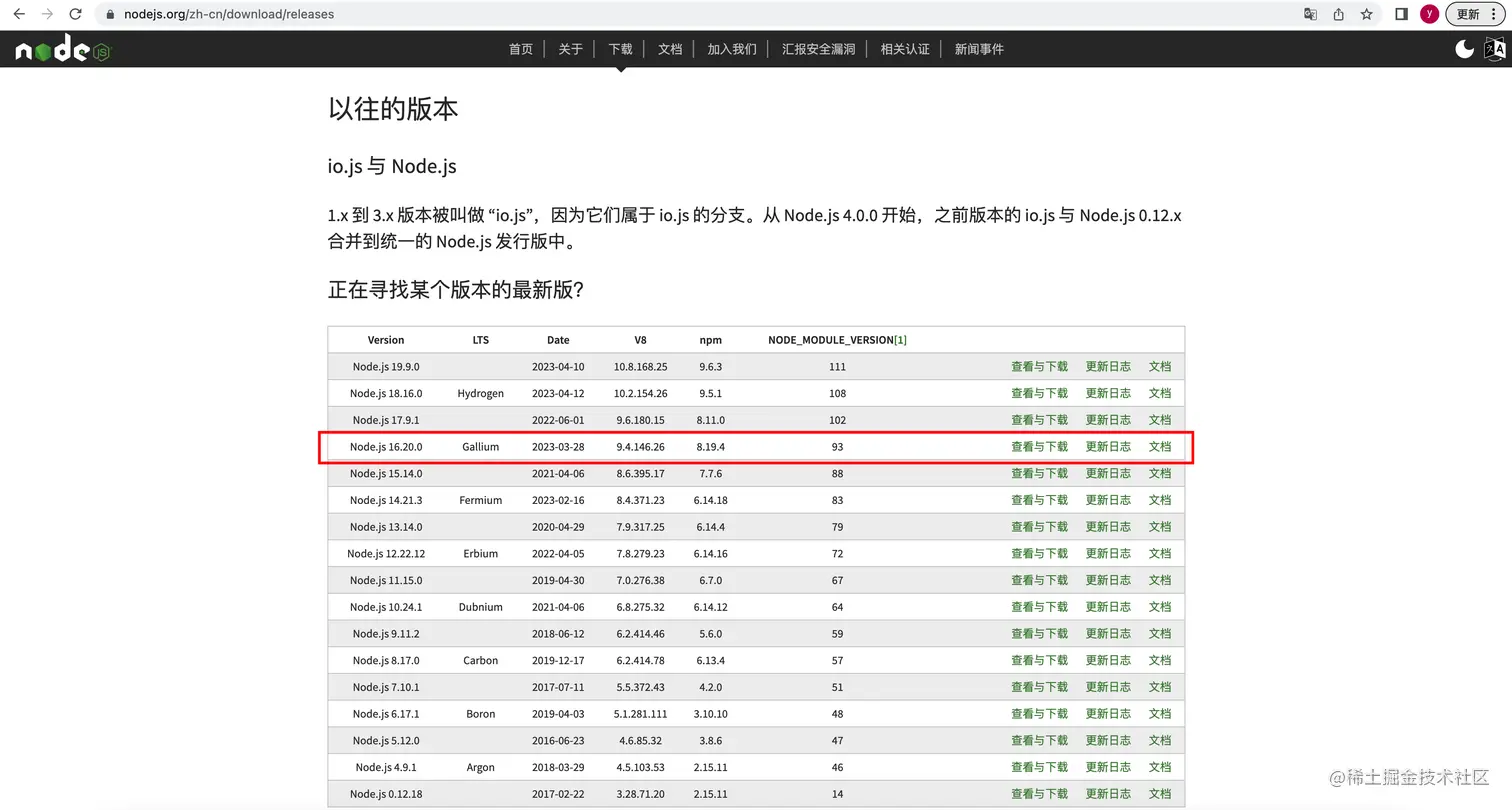
Task: Click the NODE_MODULE_VERSION column header
Action: pyautogui.click(x=830, y=340)
